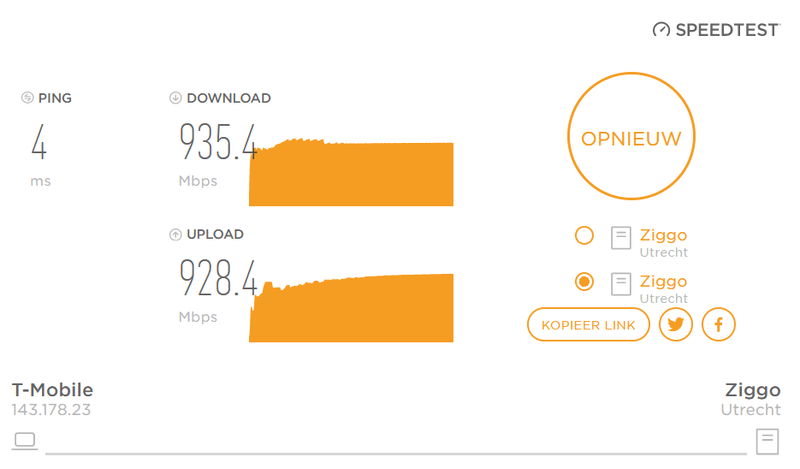Click the Speedtest gauge logo icon
800x469 pixels.
661,30
